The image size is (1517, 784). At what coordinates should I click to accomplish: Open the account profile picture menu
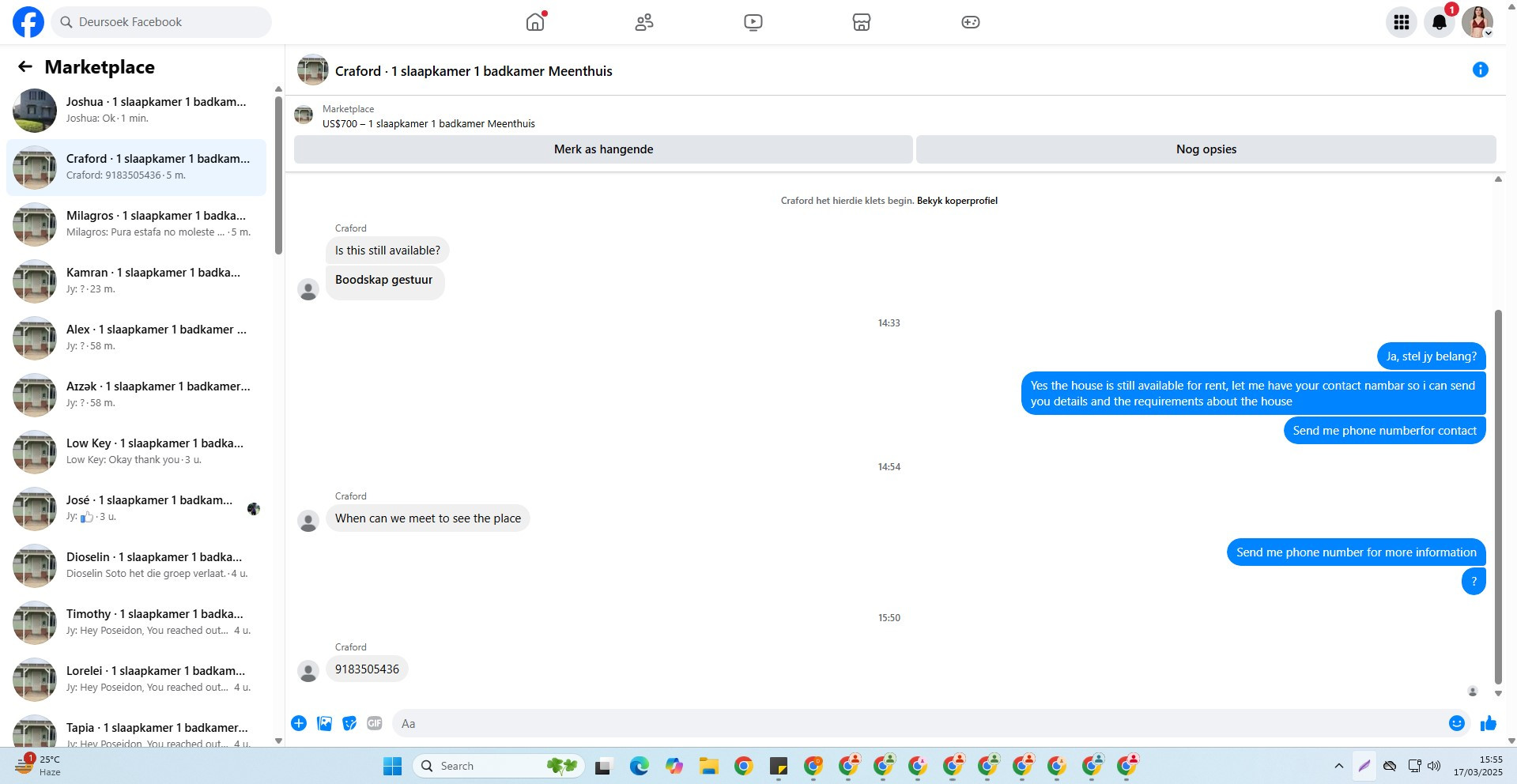pos(1477,22)
